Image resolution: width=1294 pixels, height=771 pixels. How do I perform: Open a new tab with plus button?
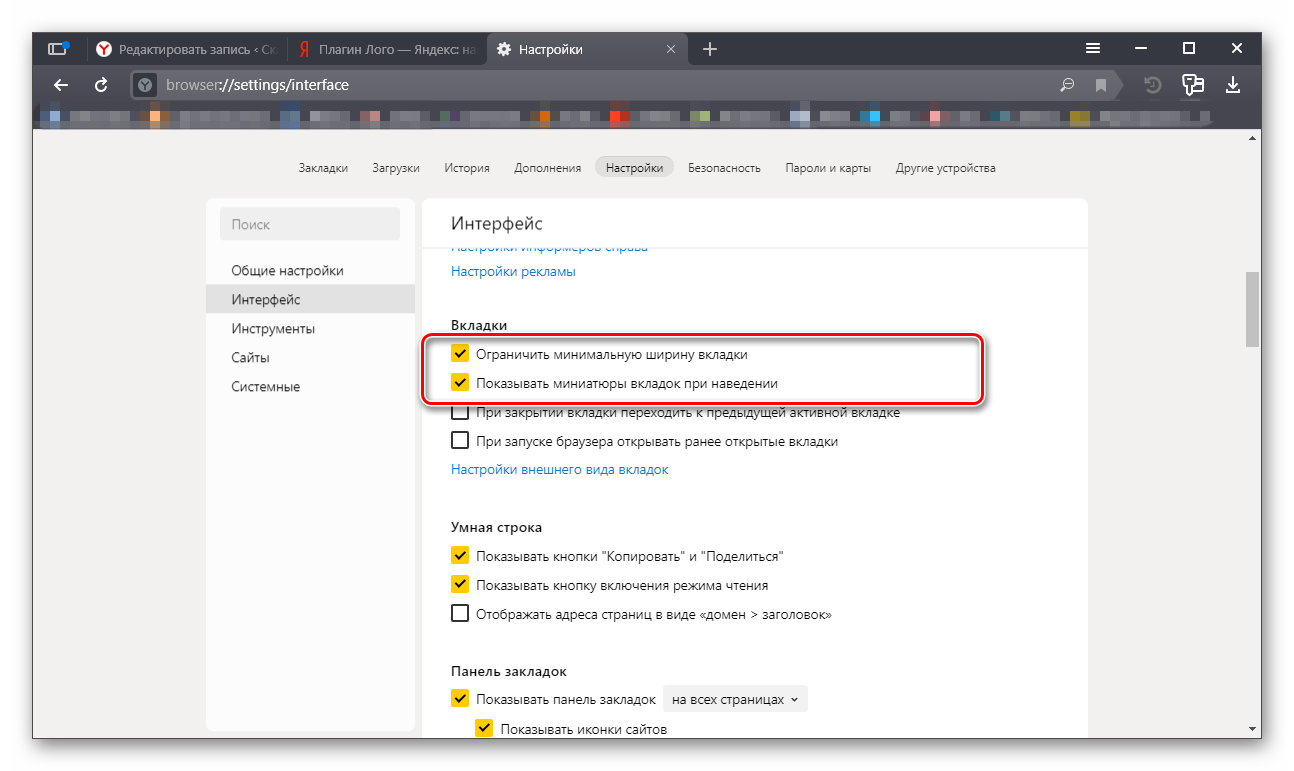(710, 49)
